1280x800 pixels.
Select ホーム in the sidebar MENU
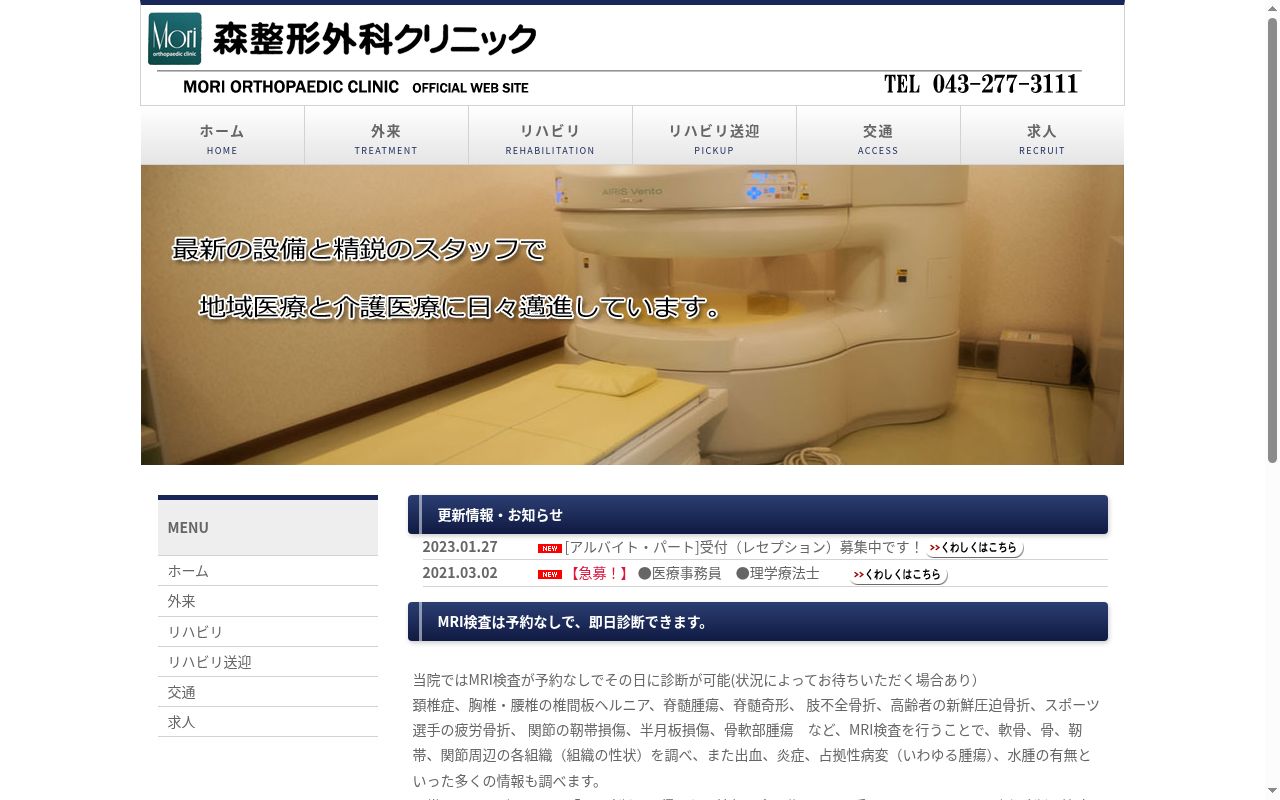click(268, 571)
